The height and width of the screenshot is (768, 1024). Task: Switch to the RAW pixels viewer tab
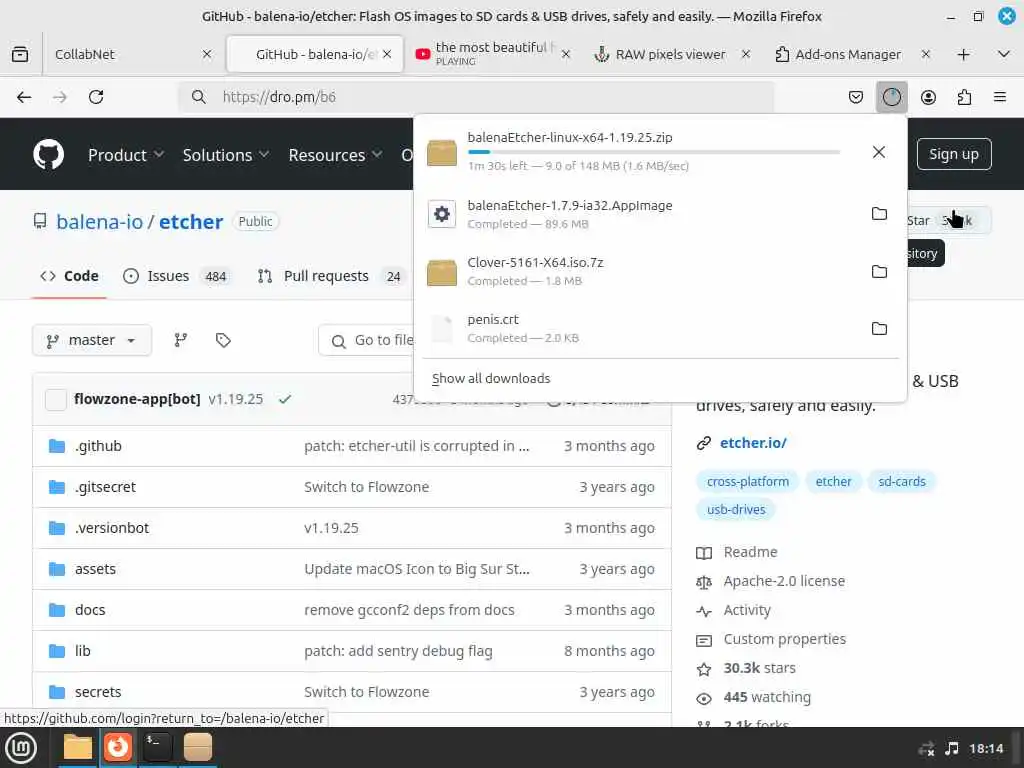click(671, 54)
